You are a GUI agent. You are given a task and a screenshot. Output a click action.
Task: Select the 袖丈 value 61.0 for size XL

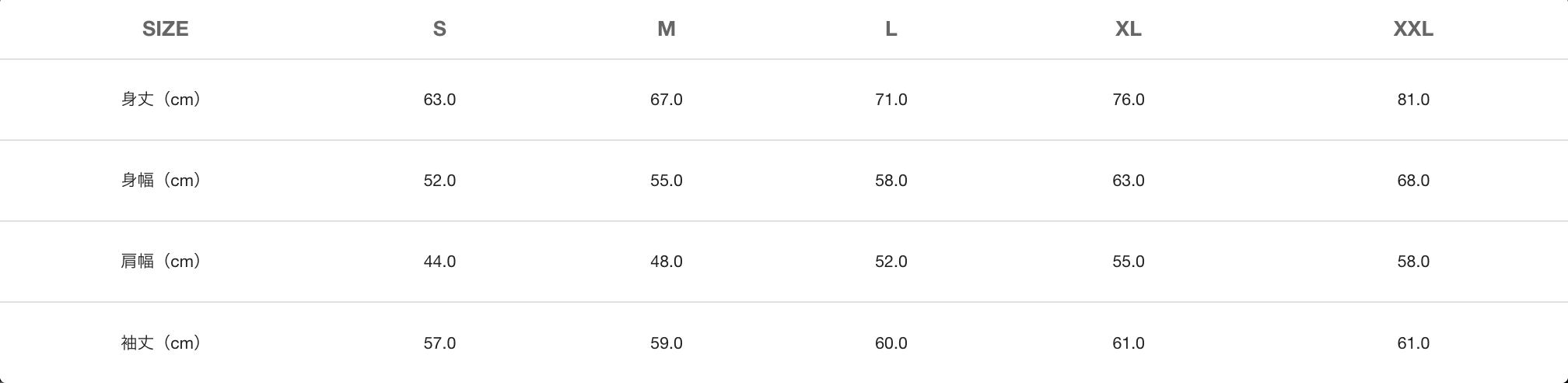pyautogui.click(x=1128, y=343)
